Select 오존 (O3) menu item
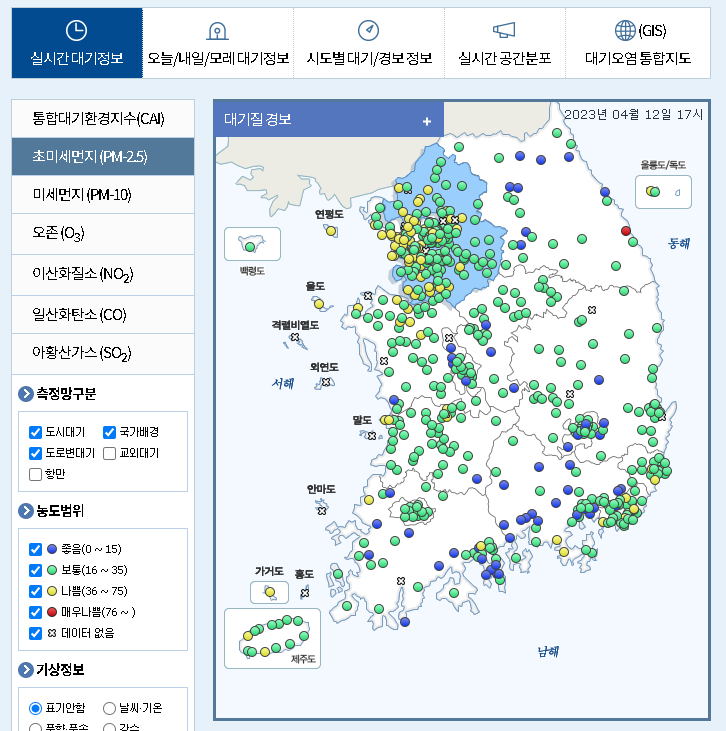The width and height of the screenshot is (726, 731). pos(103,234)
